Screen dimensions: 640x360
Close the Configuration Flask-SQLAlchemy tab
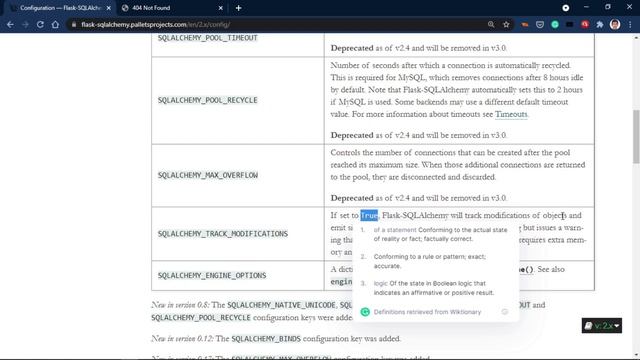pos(109,8)
